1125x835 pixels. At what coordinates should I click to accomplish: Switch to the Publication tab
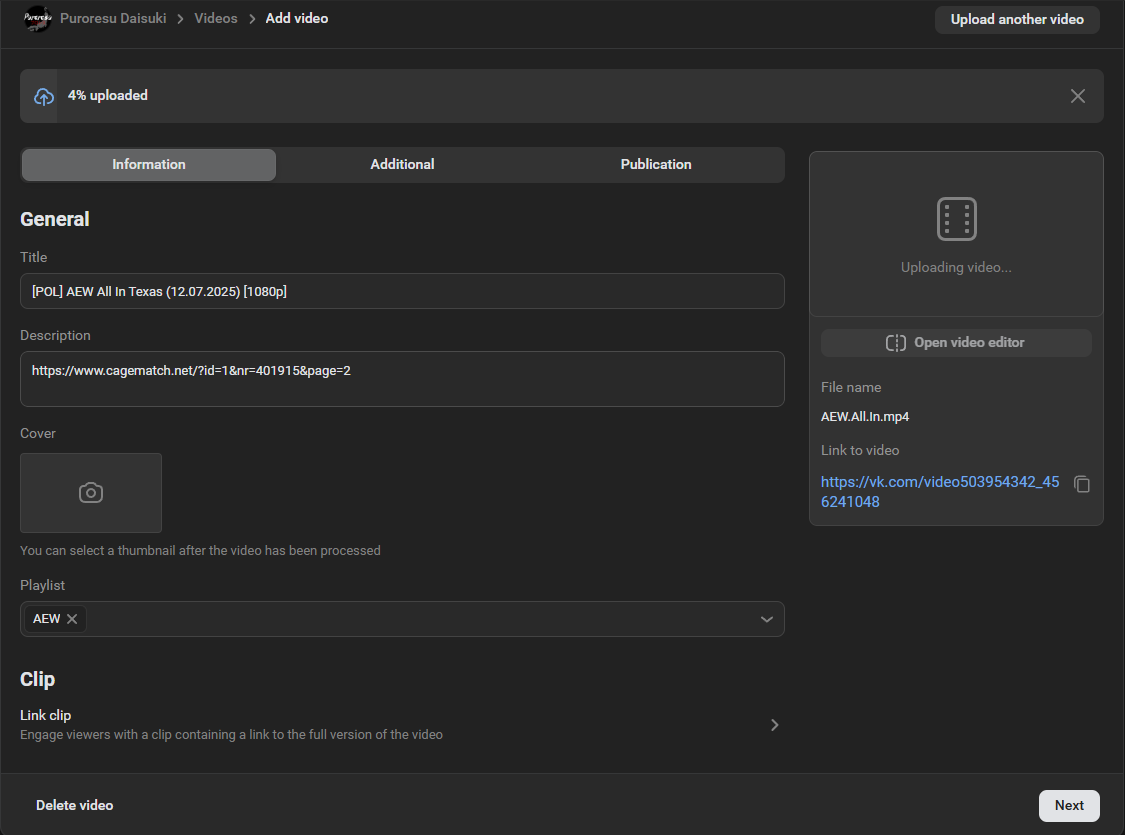(x=656, y=164)
